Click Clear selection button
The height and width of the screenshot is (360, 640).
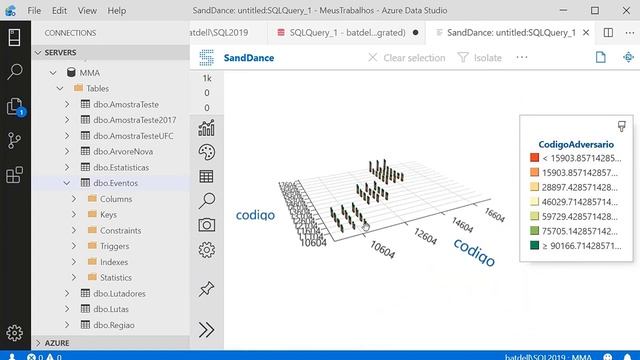(x=407, y=58)
